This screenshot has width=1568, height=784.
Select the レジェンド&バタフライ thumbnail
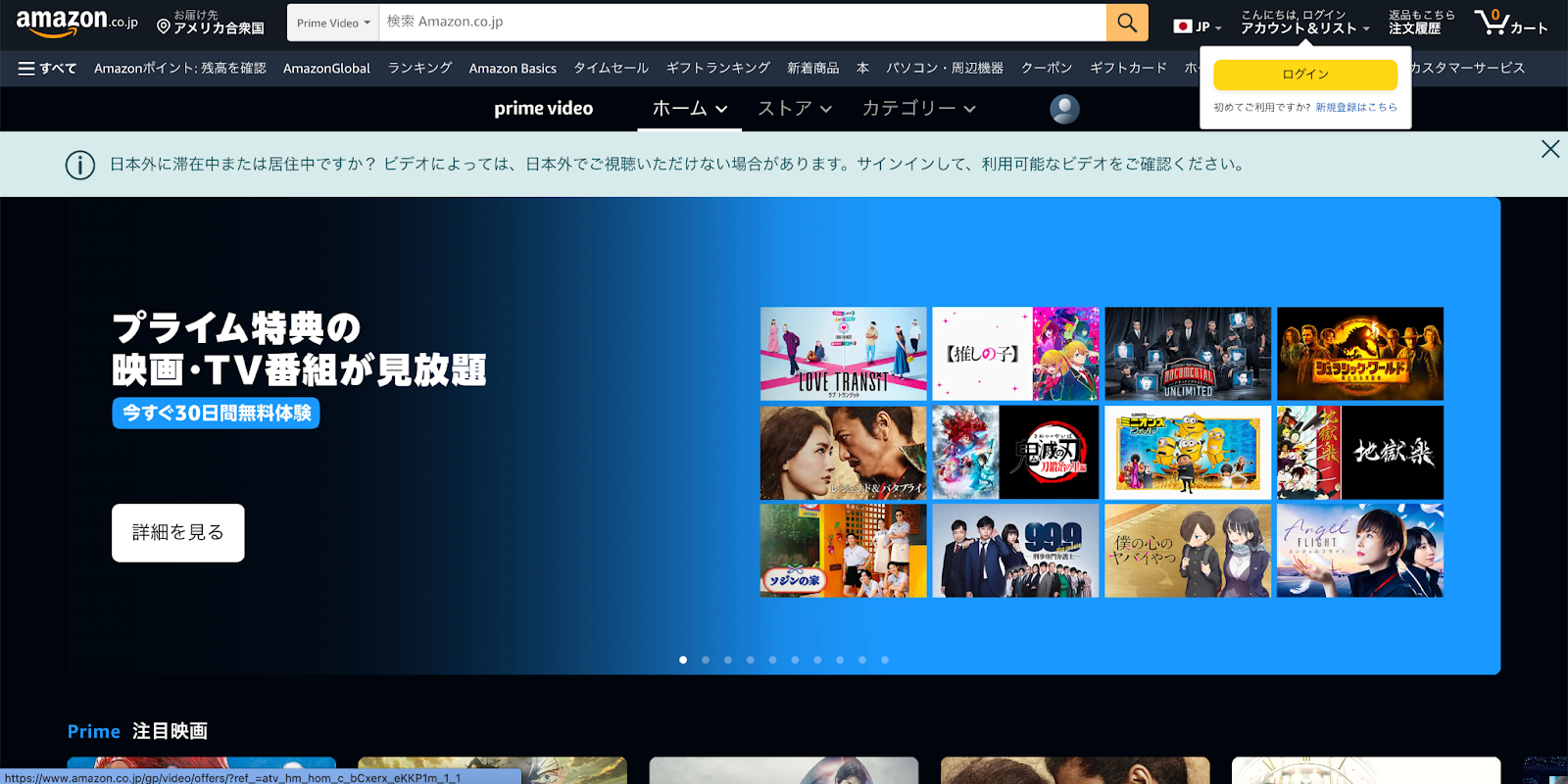coord(843,453)
